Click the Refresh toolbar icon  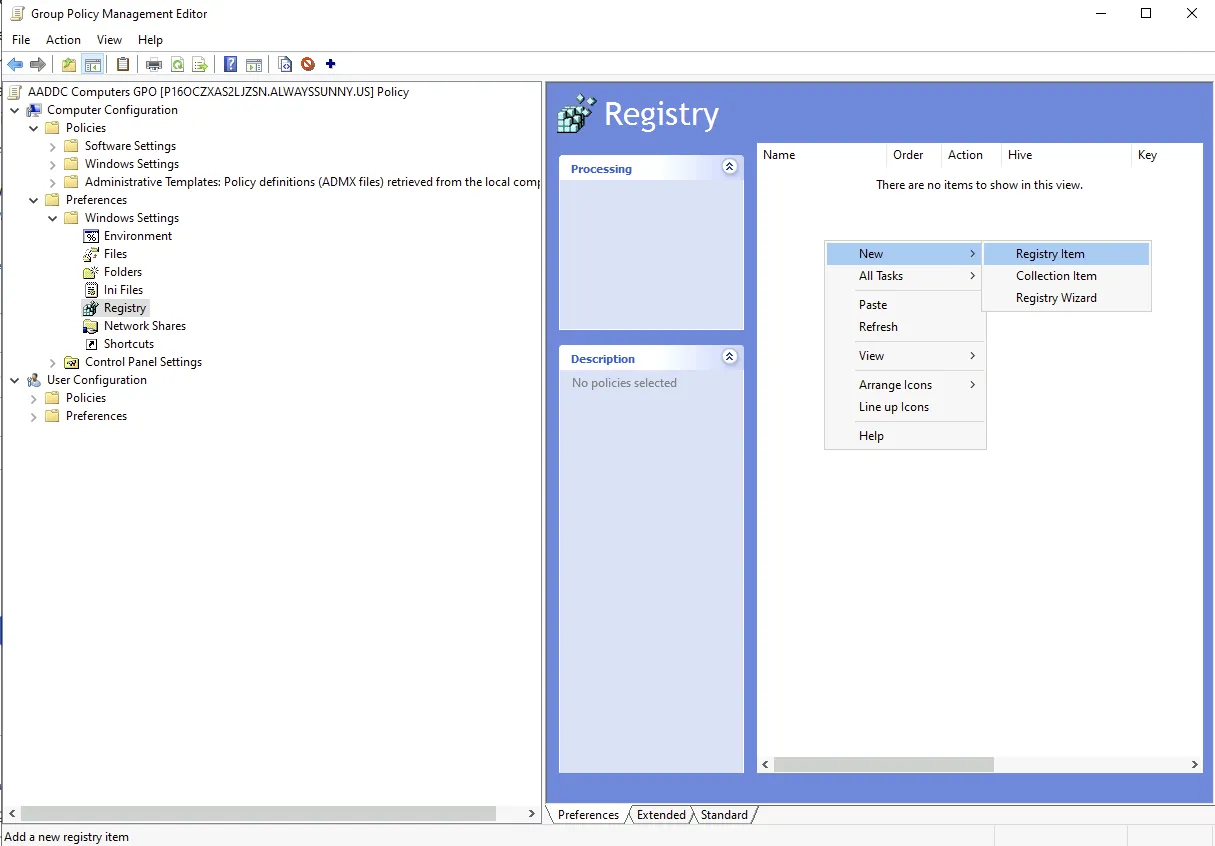click(x=177, y=65)
